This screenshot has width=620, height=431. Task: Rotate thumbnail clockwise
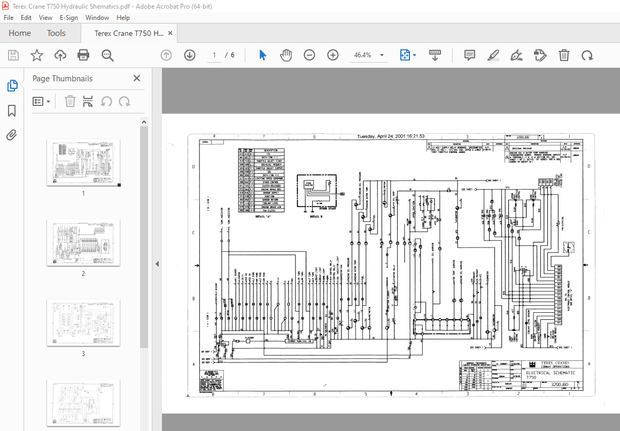point(125,102)
